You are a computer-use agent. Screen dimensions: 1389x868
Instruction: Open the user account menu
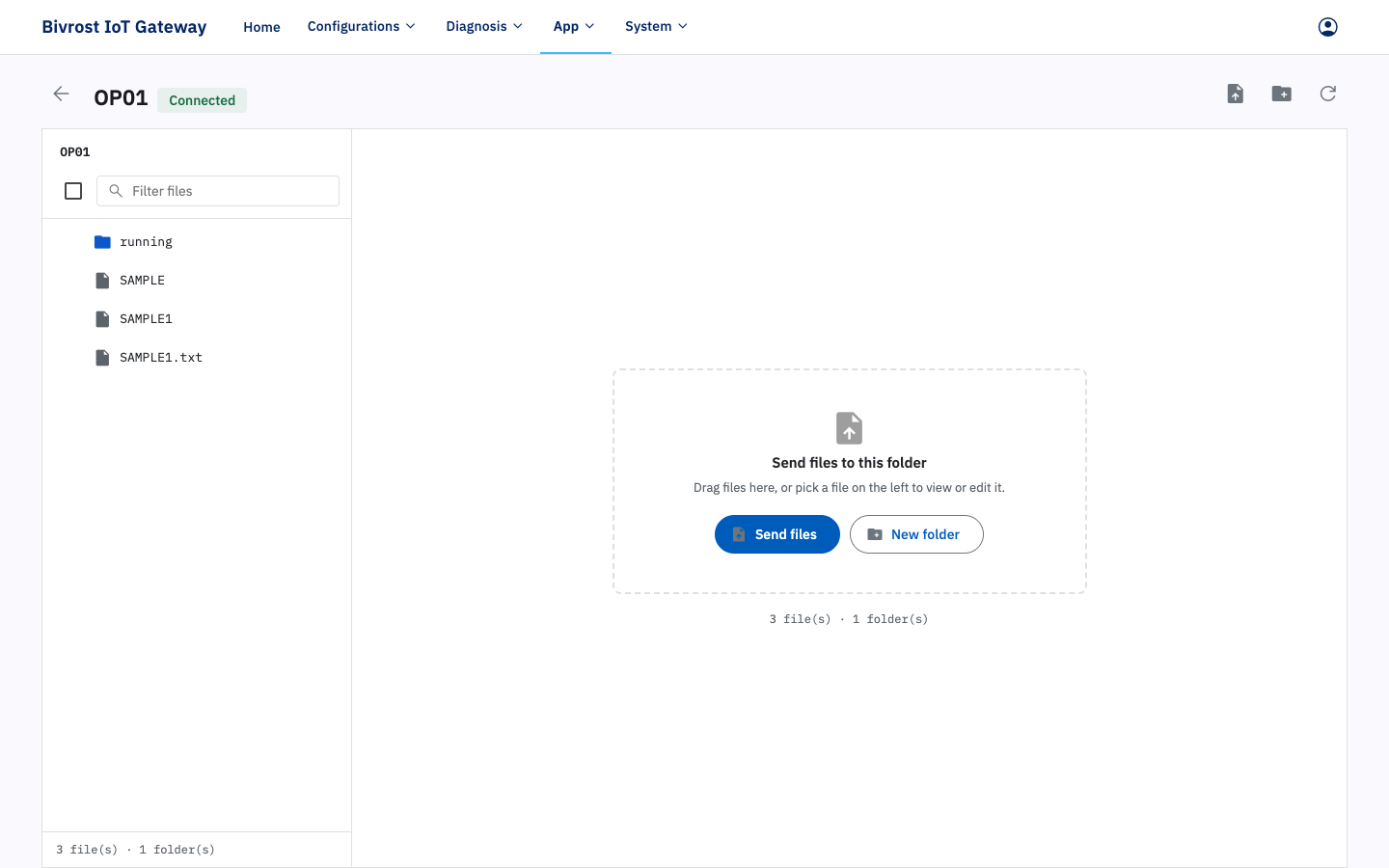1327,27
